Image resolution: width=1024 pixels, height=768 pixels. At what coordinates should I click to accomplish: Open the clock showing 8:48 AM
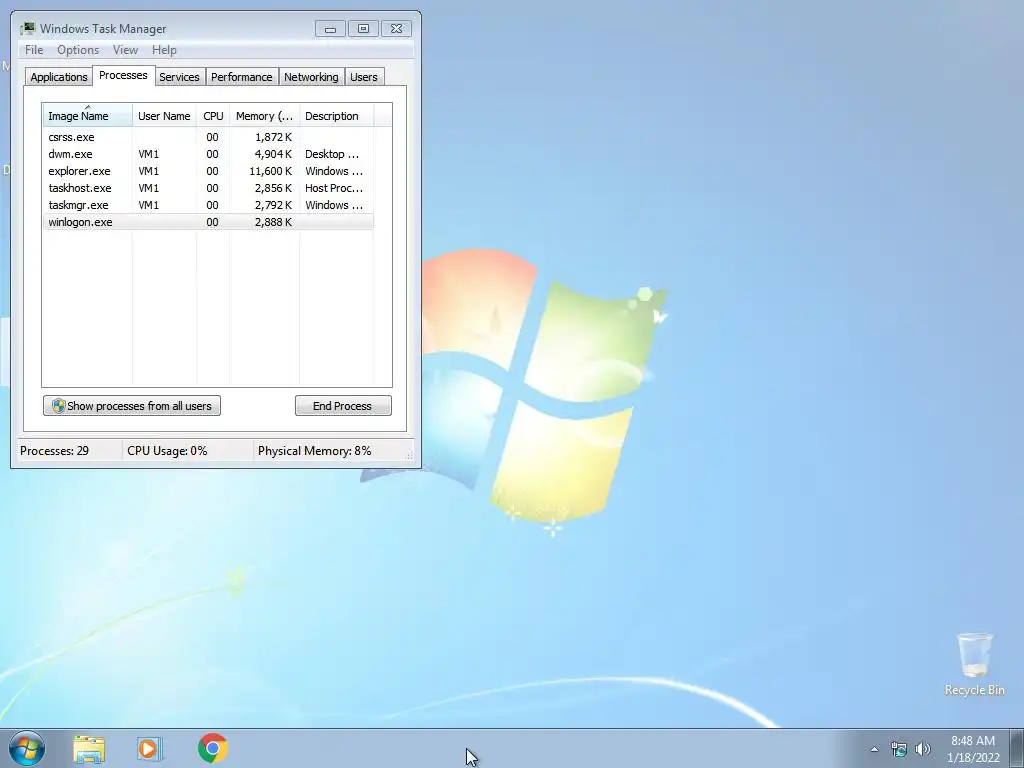[x=973, y=749]
